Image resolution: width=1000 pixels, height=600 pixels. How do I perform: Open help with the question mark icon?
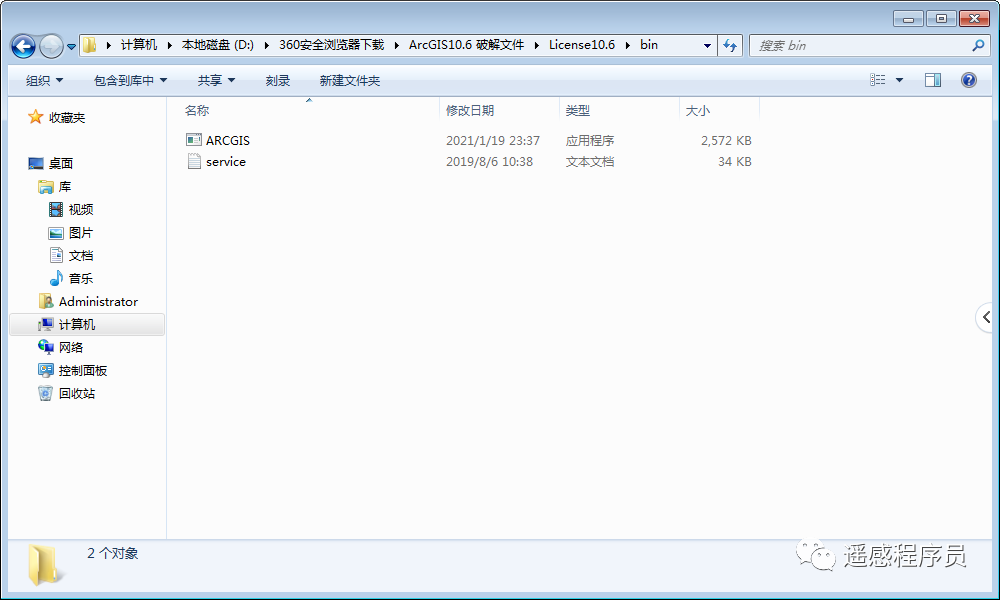pyautogui.click(x=968, y=80)
